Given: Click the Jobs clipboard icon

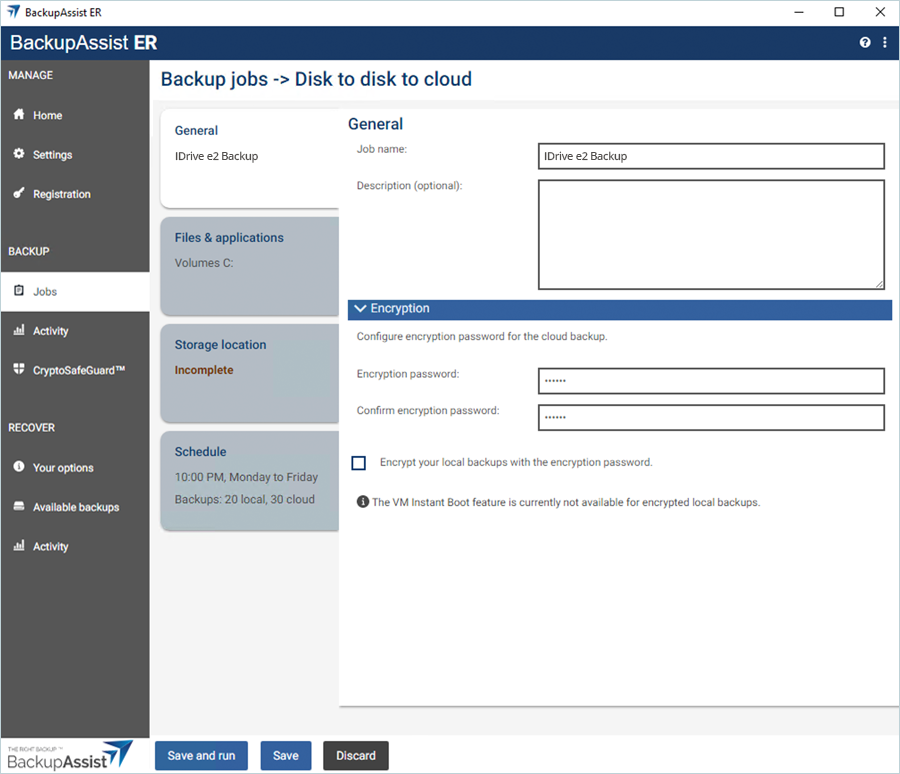Looking at the screenshot, I should tap(19, 291).
